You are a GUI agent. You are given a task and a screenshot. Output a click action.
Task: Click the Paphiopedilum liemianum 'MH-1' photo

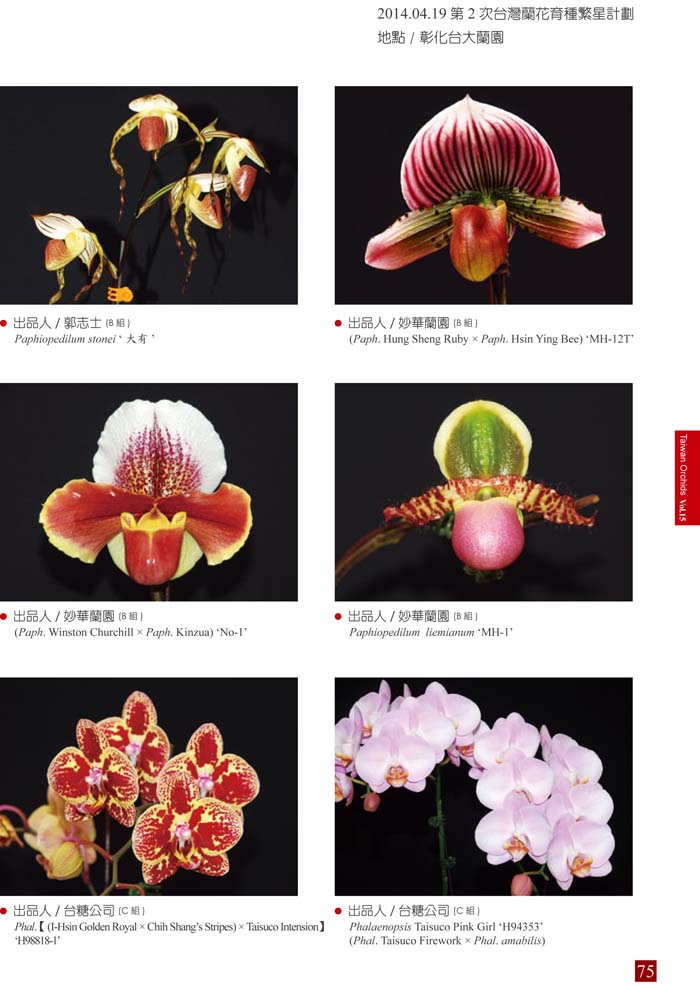pyautogui.click(x=483, y=492)
